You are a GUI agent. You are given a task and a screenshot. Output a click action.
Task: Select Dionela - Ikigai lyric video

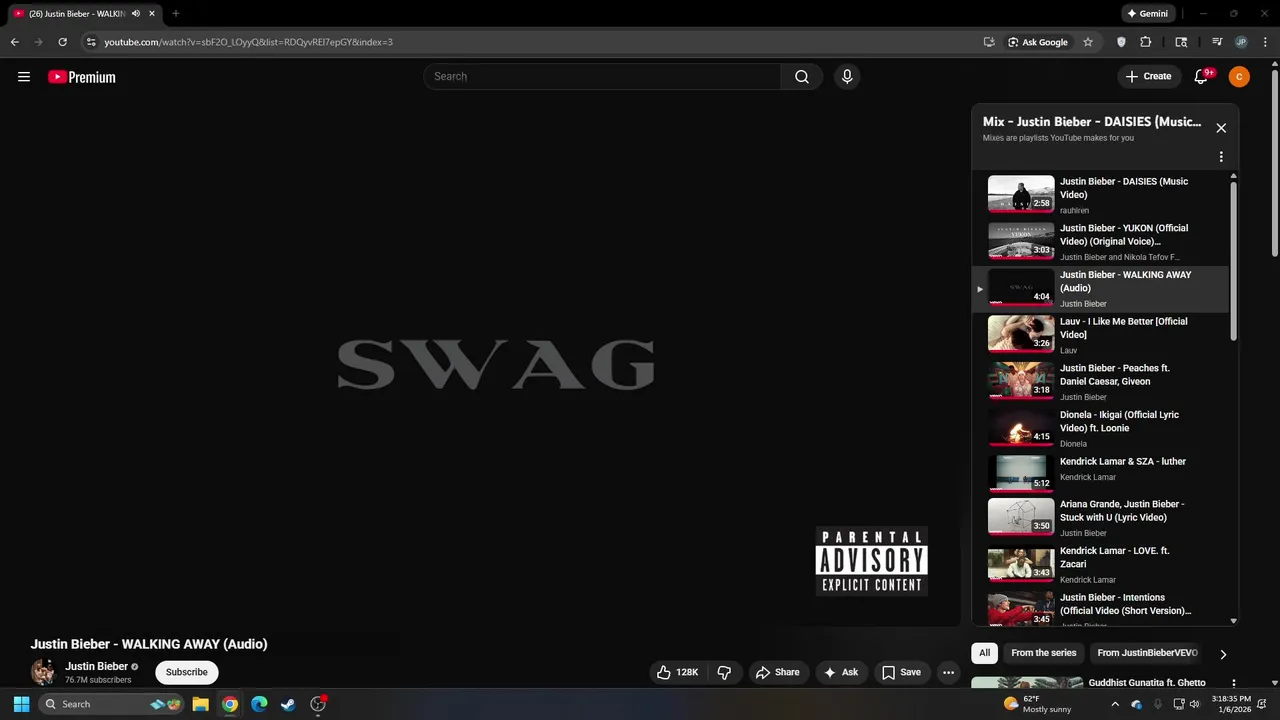(x=1100, y=428)
